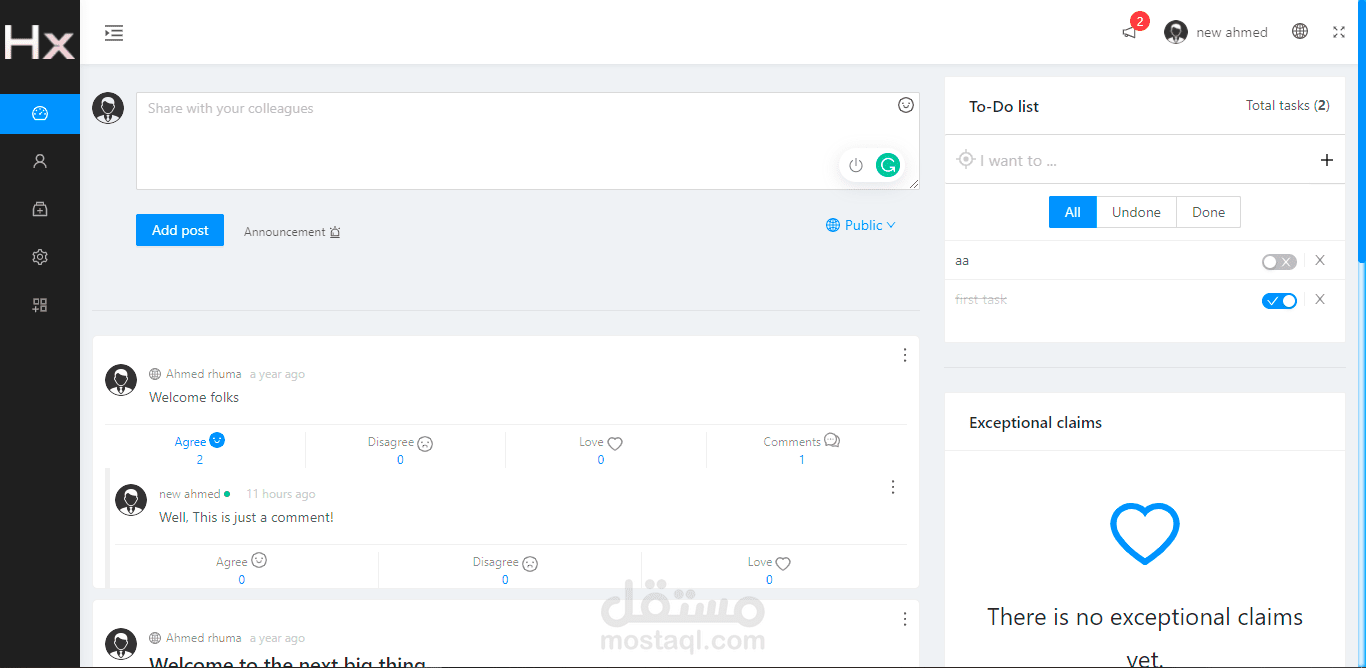1366x668 pixels.
Task: Open the dashboard icon in the sidebar
Action: click(40, 113)
